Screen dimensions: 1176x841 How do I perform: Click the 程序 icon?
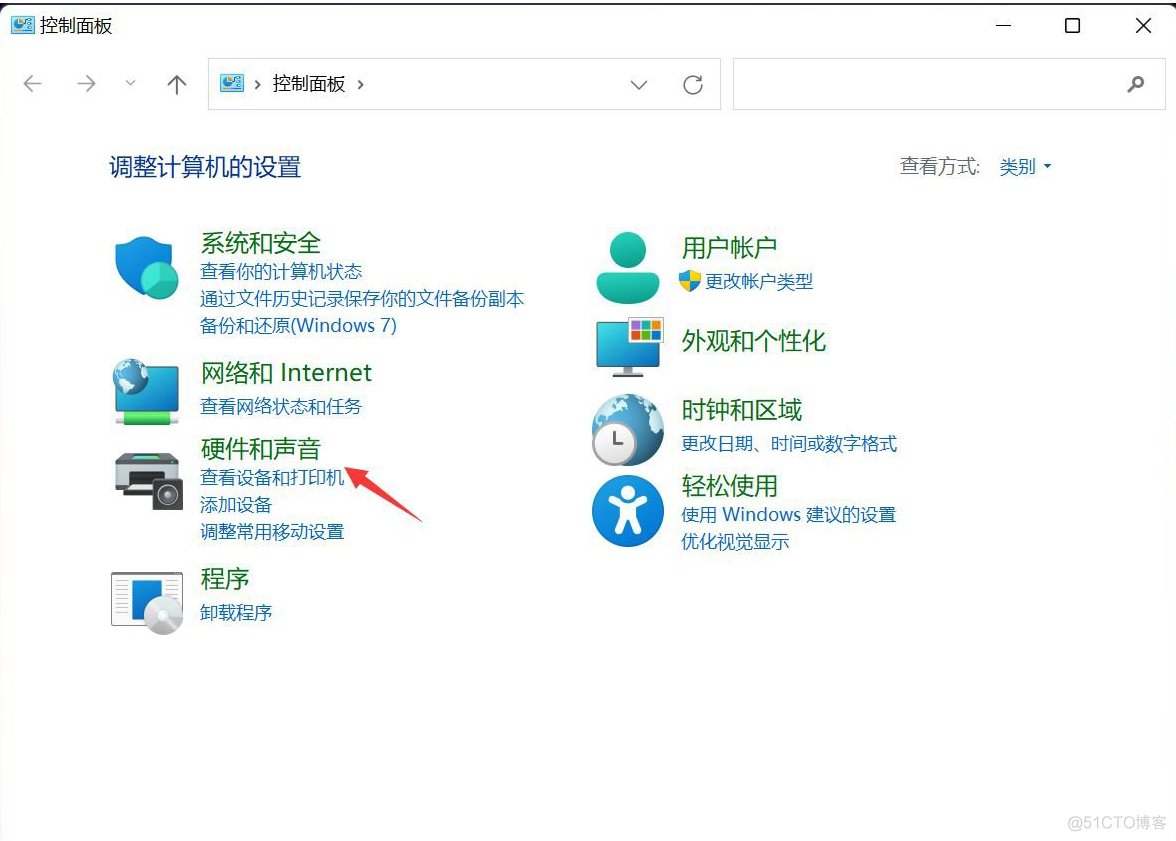(x=146, y=598)
